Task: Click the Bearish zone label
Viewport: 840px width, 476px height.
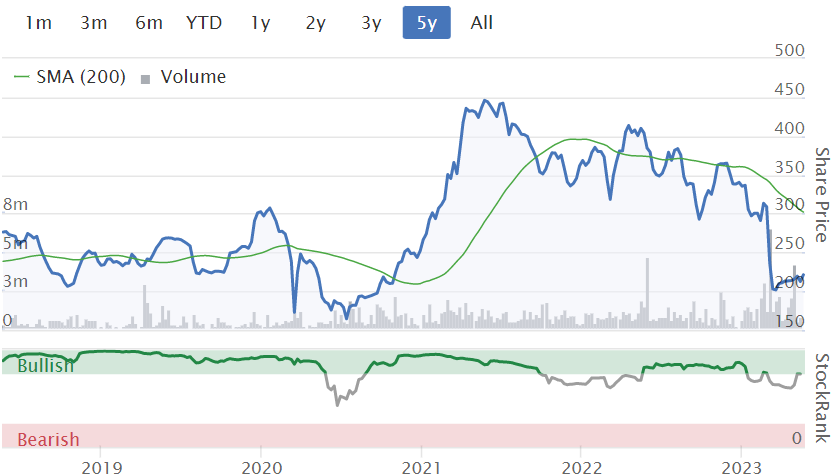Action: (48, 440)
